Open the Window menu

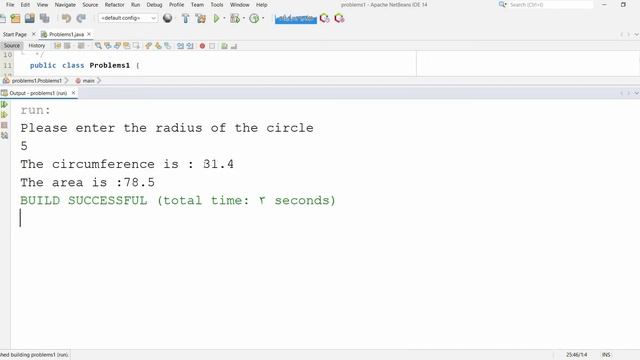coord(240,5)
